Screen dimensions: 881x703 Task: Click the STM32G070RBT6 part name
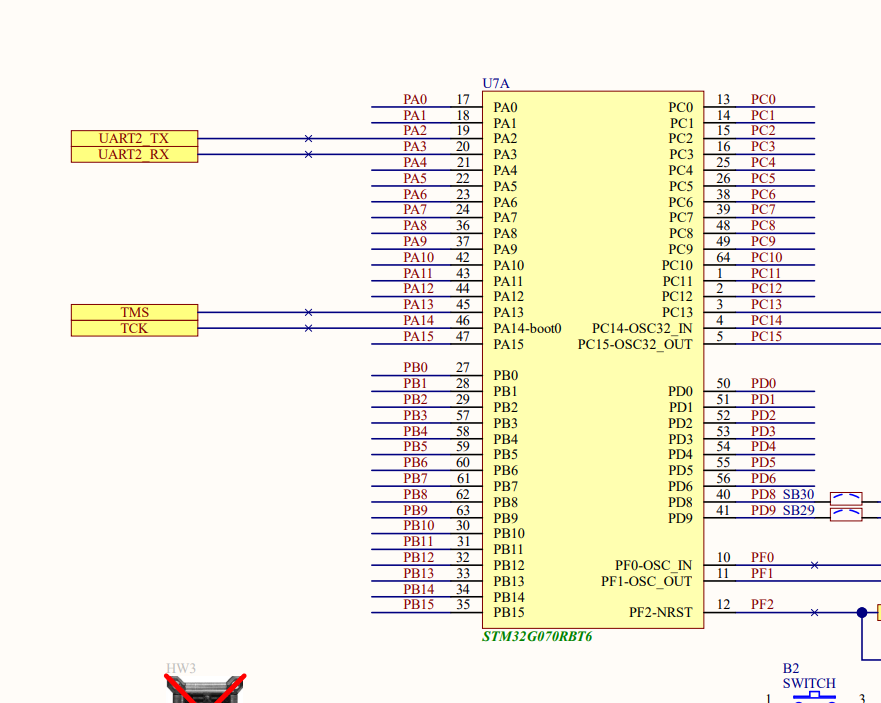[x=537, y=636]
